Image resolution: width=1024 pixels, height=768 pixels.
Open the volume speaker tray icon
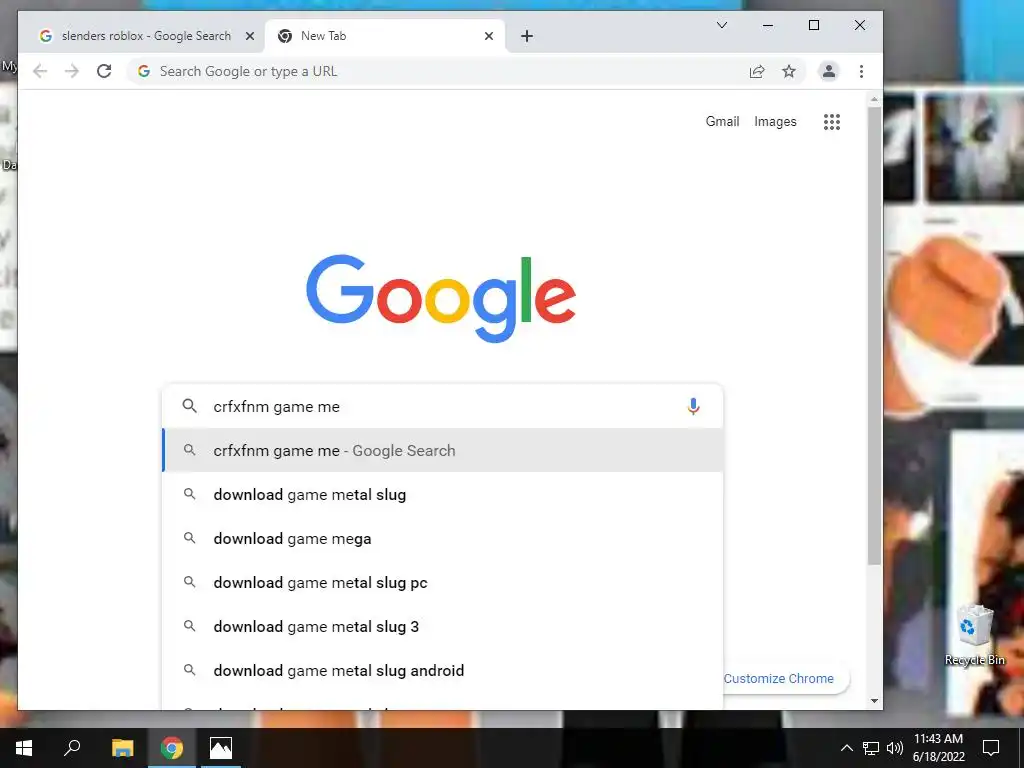(x=895, y=748)
